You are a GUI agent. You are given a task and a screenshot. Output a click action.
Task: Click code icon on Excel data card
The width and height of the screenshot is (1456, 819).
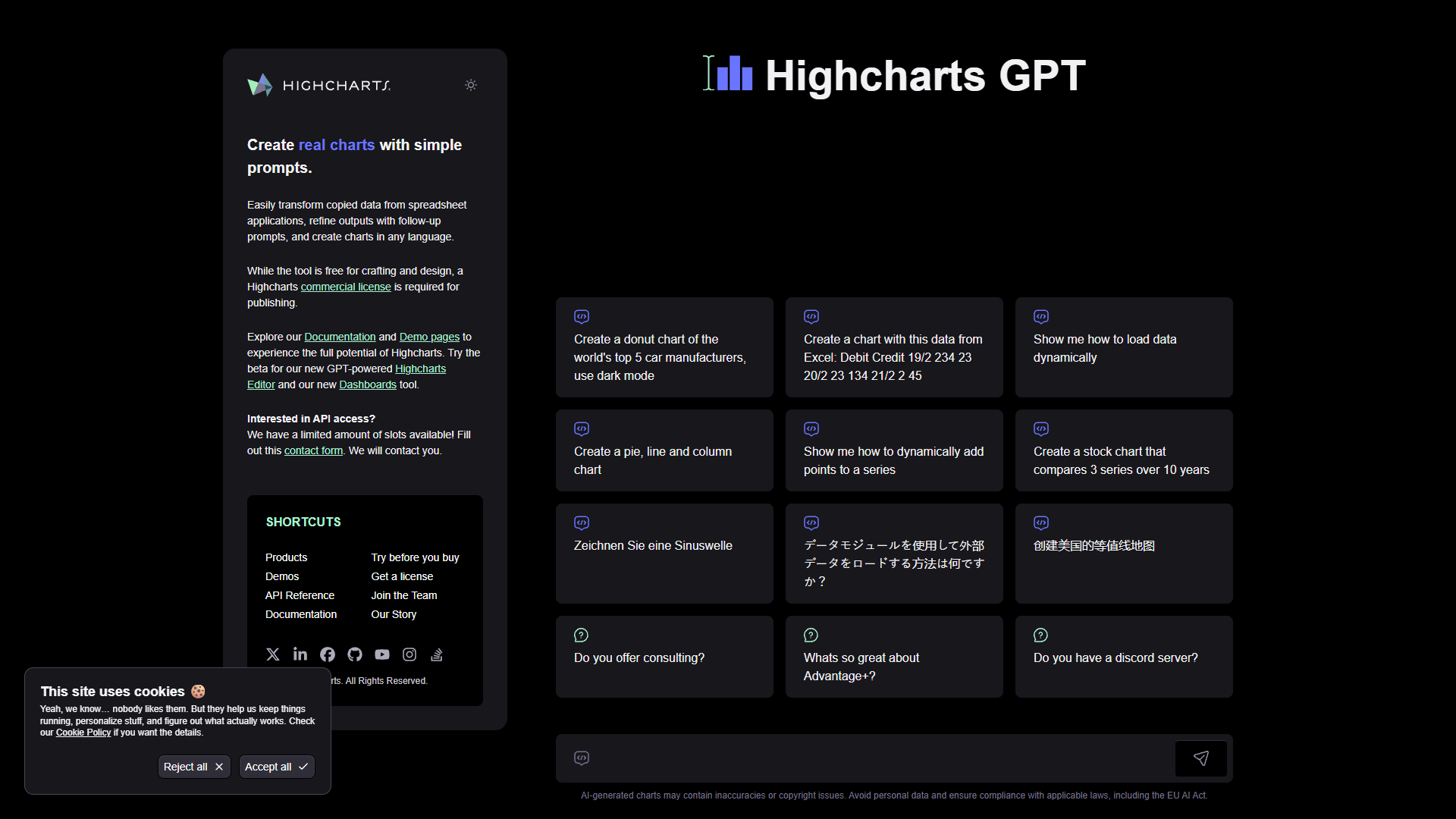(x=811, y=316)
